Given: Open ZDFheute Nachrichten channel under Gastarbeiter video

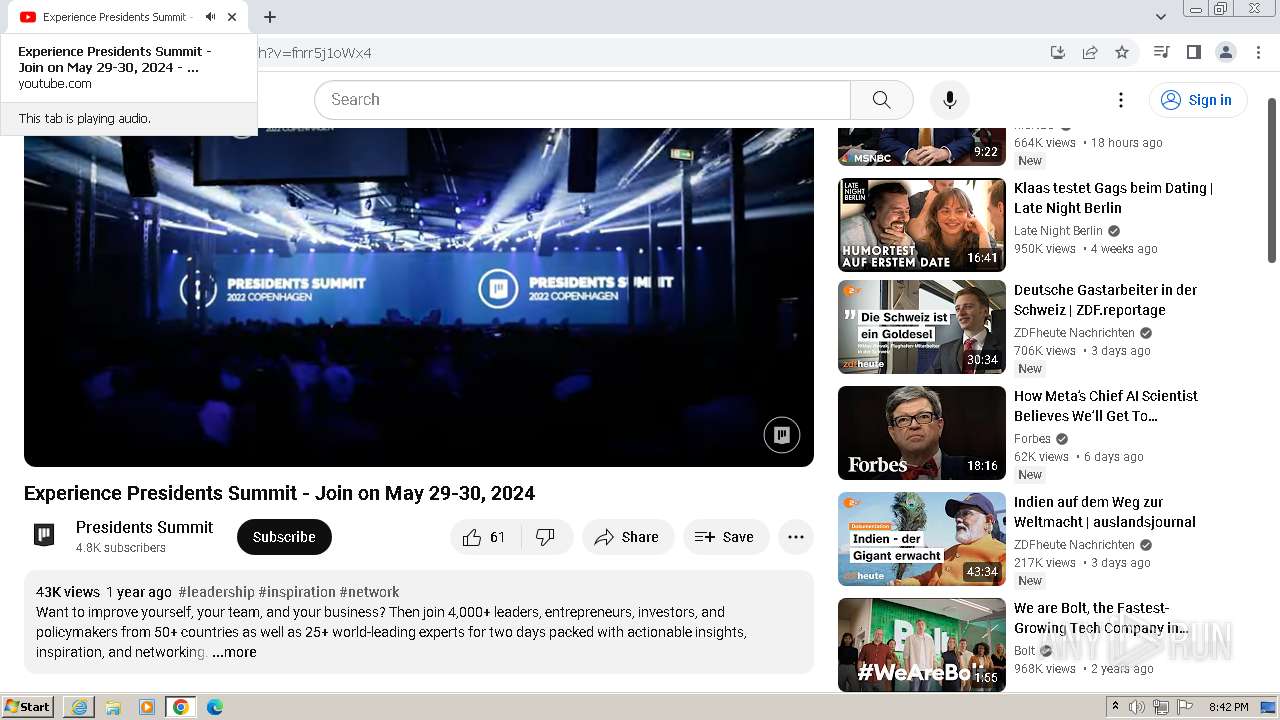Looking at the screenshot, I should point(1074,333).
